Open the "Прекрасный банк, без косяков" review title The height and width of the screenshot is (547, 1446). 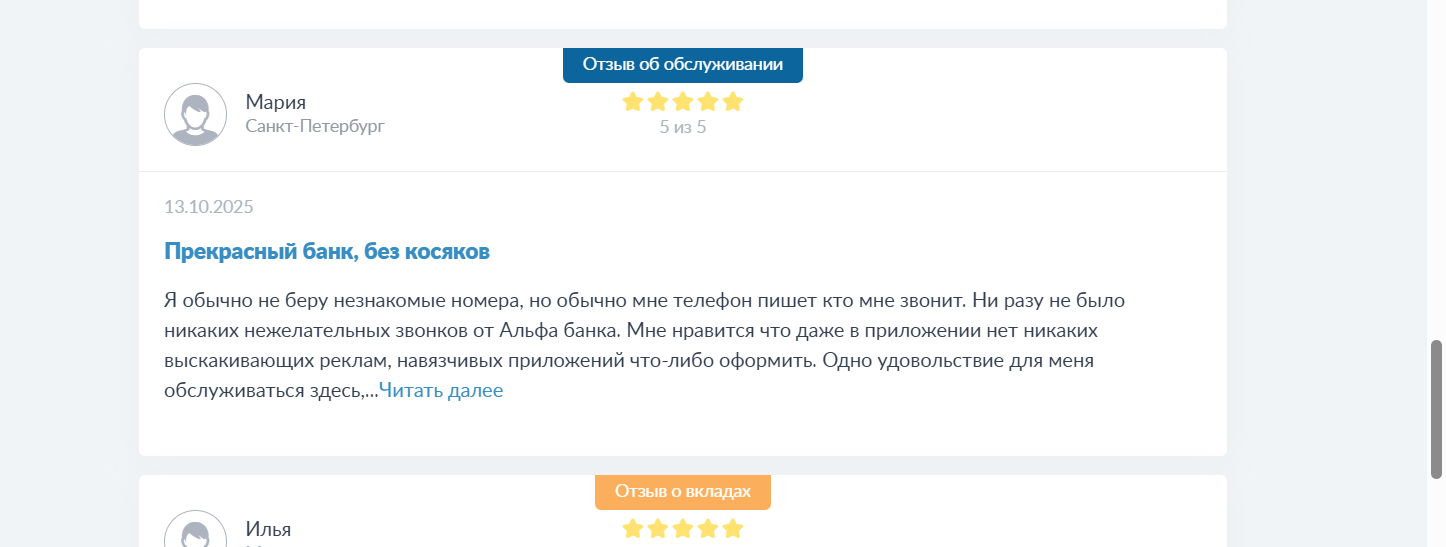[327, 252]
